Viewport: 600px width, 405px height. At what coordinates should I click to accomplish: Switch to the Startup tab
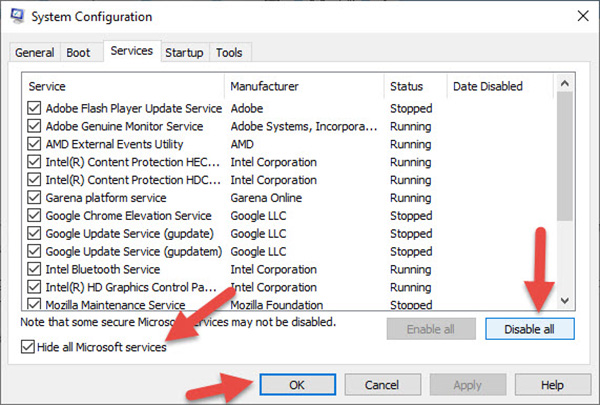coord(184,52)
